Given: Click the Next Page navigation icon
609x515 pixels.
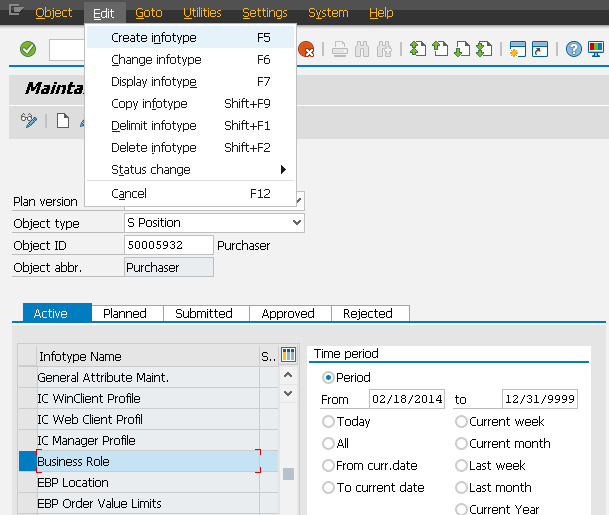Looking at the screenshot, I should tap(462, 49).
